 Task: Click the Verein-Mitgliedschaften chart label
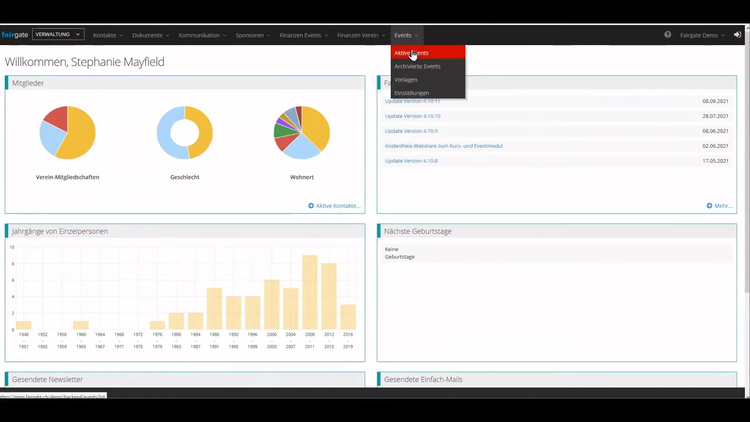(67, 177)
